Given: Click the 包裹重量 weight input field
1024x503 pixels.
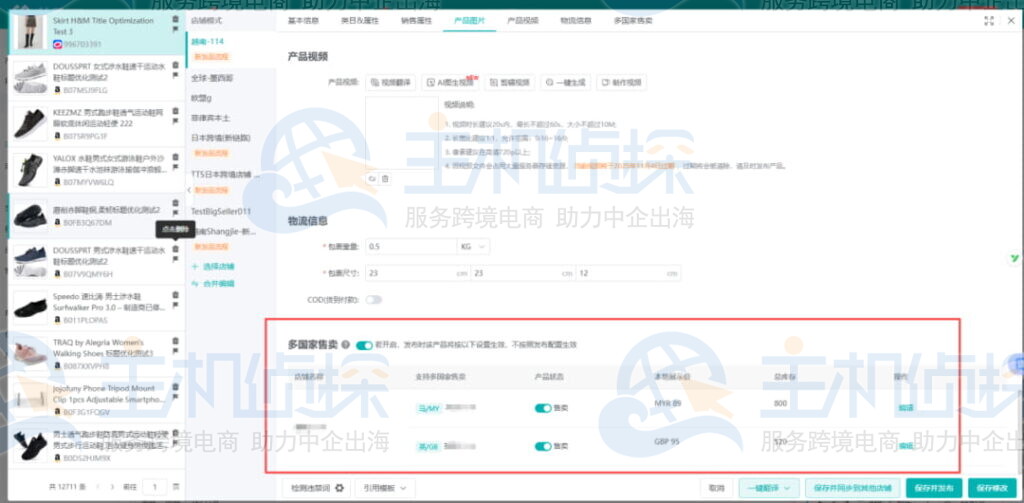Looking at the screenshot, I should click(410, 246).
